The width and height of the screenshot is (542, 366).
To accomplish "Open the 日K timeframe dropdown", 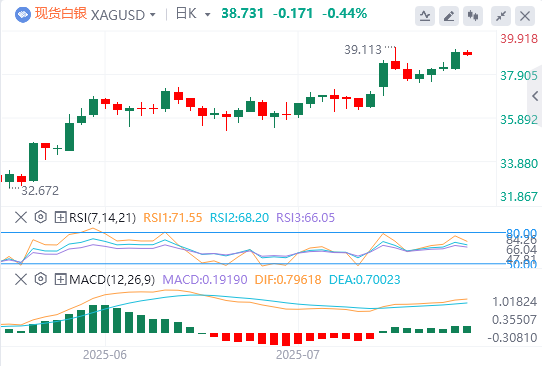I will pos(193,14).
